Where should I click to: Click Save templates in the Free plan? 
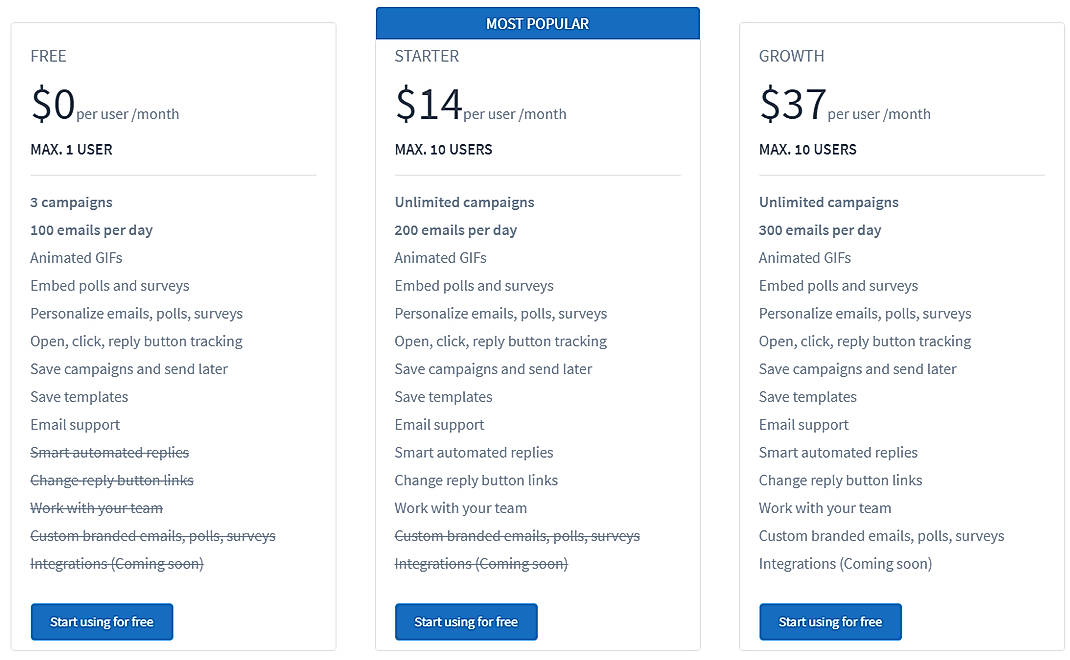(79, 397)
